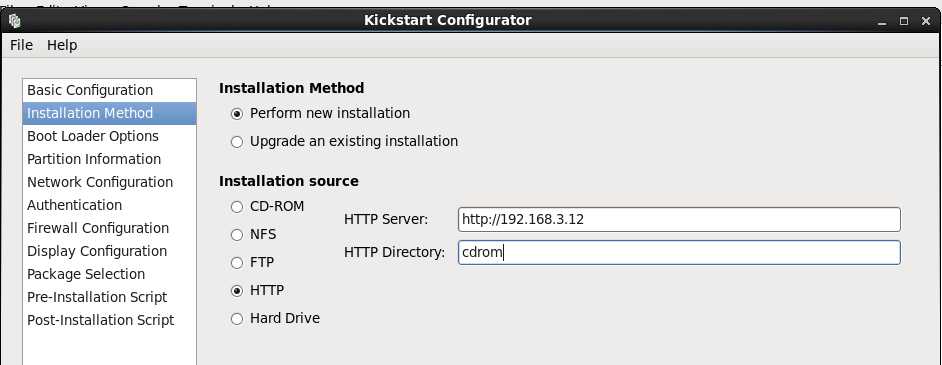Screen dimensions: 942x365
Task: Open Pre-Installation Script section
Action: click(x=109, y=297)
